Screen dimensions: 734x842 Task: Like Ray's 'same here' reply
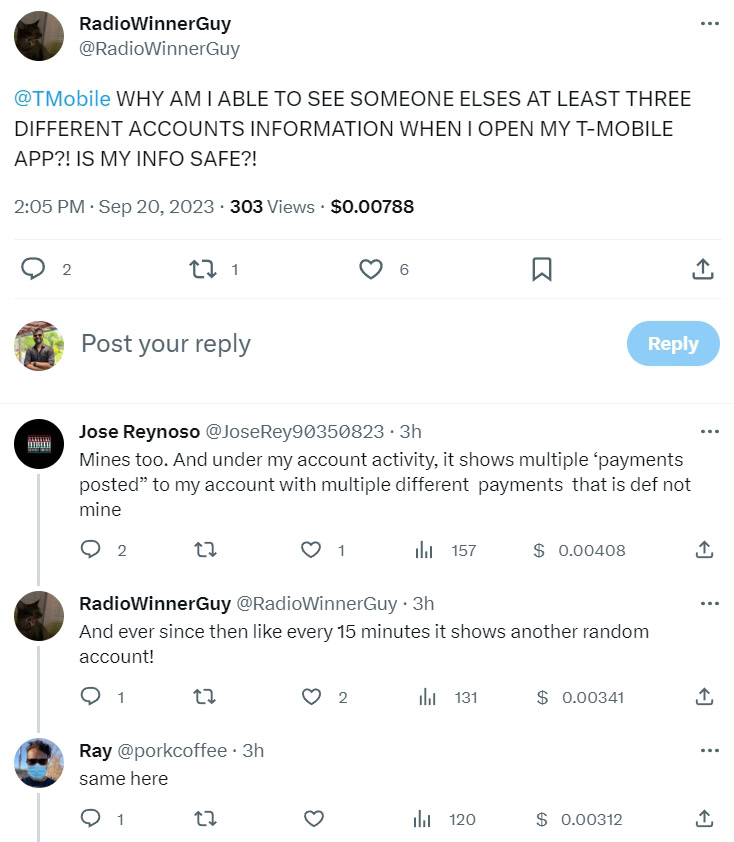(313, 819)
